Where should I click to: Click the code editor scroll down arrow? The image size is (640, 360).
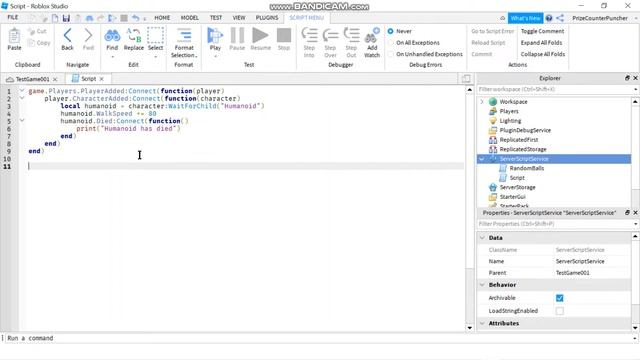[470, 328]
